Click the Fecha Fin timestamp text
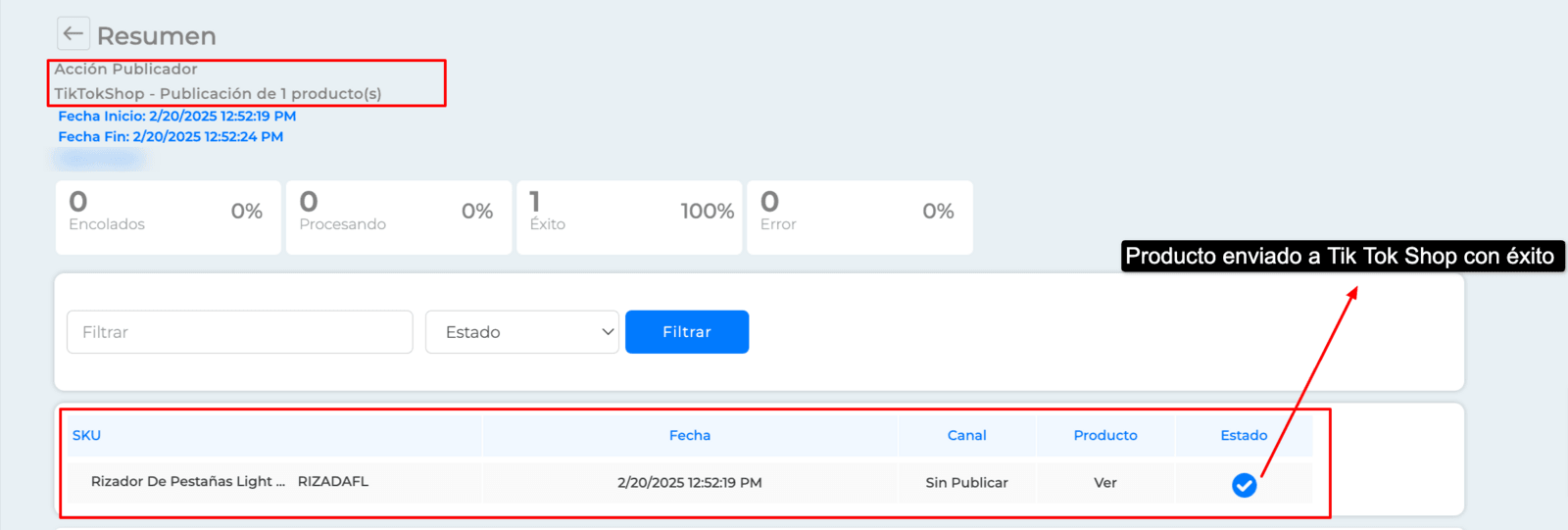 click(x=171, y=136)
